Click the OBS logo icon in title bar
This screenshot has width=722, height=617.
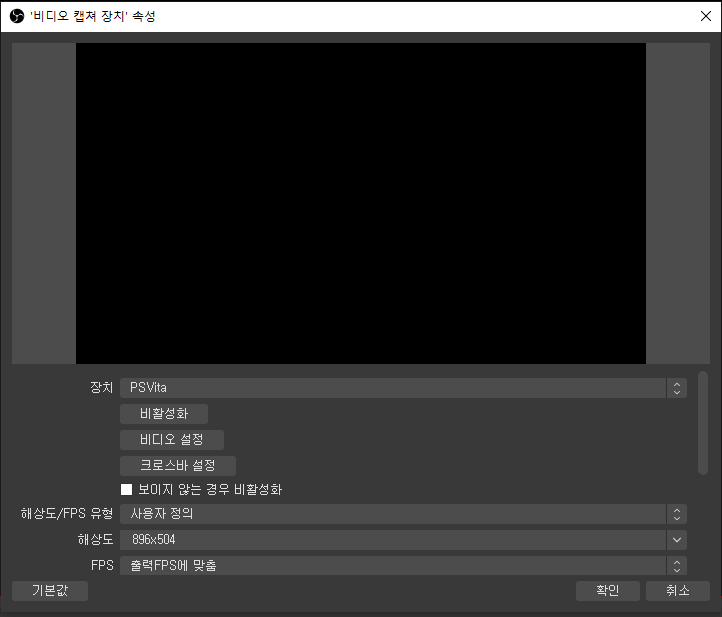17,17
